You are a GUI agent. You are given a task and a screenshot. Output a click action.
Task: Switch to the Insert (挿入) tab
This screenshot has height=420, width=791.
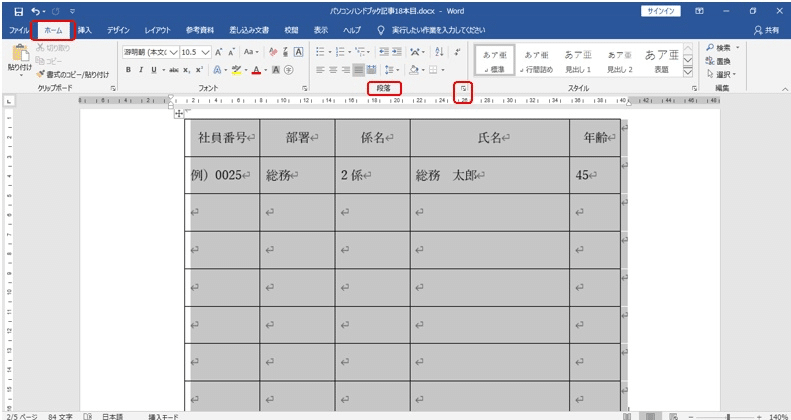pos(85,30)
